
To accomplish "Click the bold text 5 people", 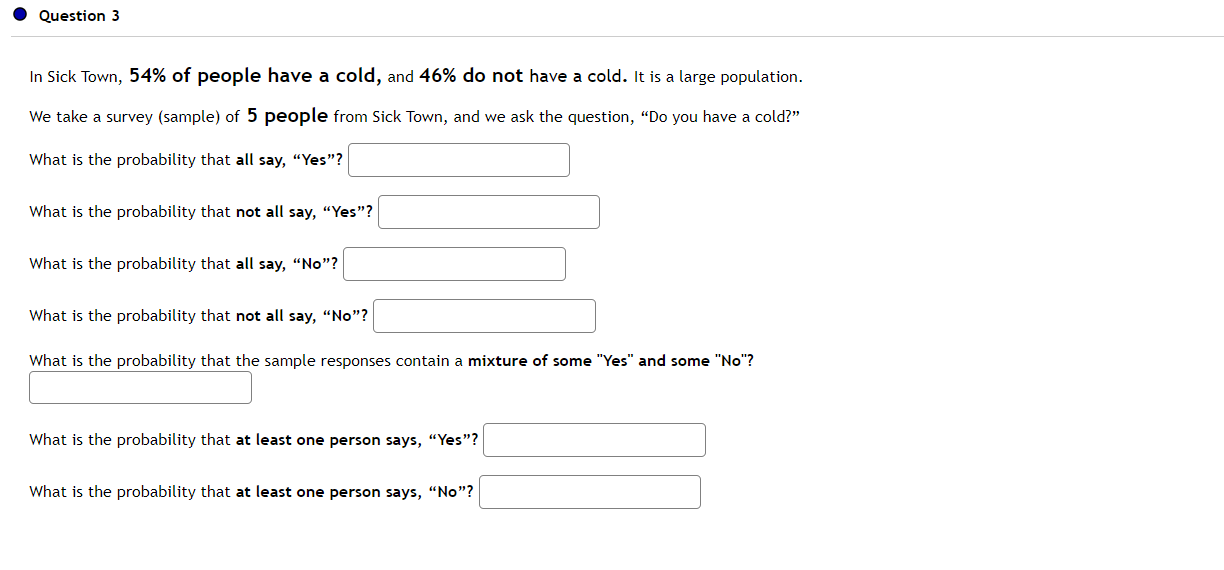I will pyautogui.click(x=288, y=116).
